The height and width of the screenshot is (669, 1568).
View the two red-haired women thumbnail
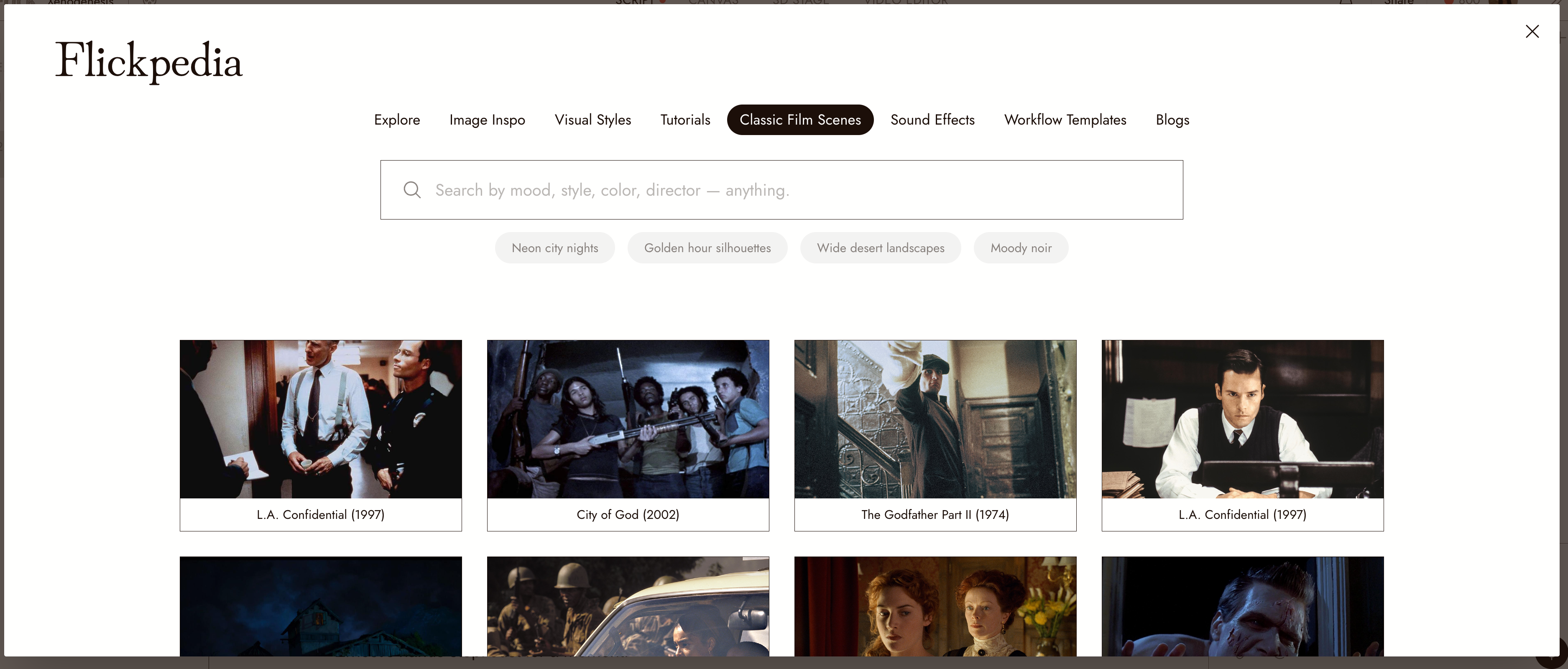[x=935, y=606]
